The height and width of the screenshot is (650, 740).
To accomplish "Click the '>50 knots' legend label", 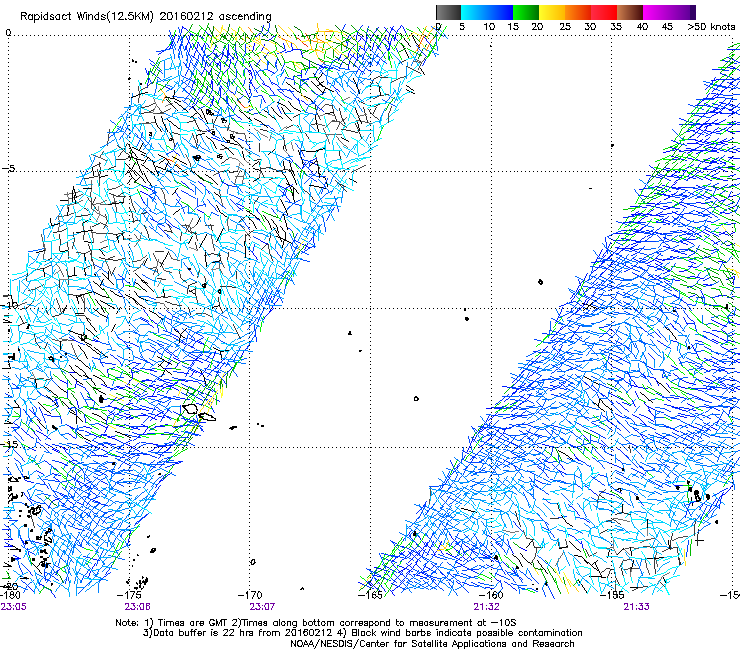I will pos(711,27).
